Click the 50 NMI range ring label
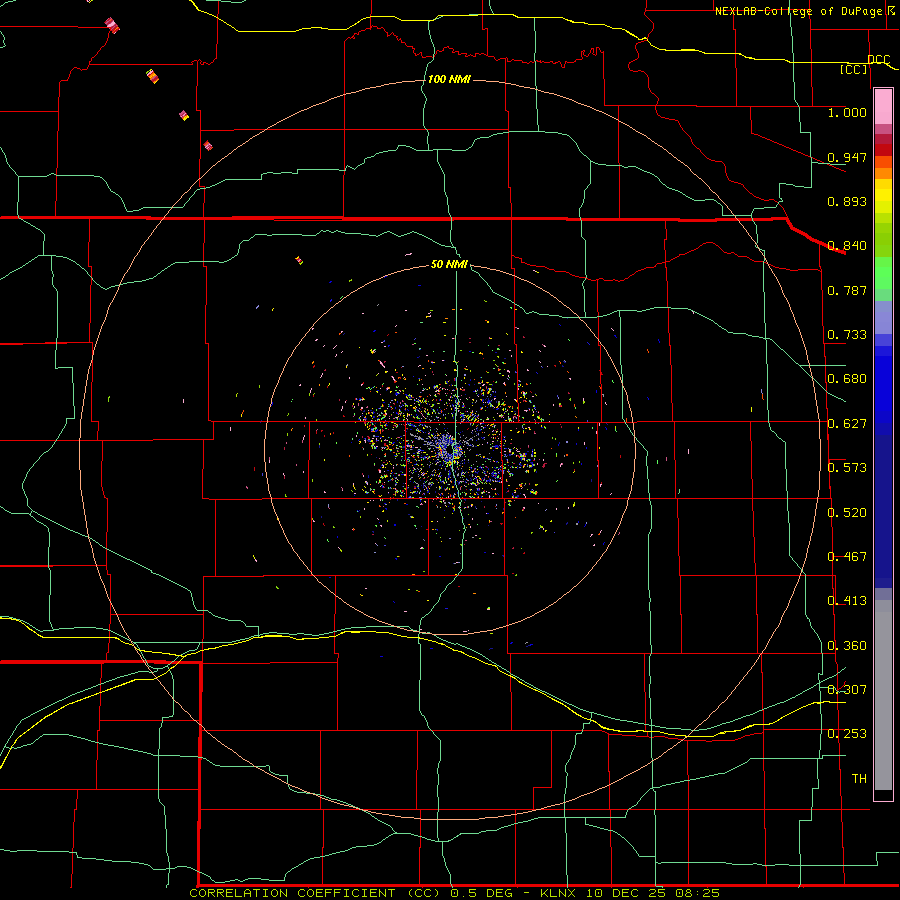The width and height of the screenshot is (900, 900). coord(449,265)
